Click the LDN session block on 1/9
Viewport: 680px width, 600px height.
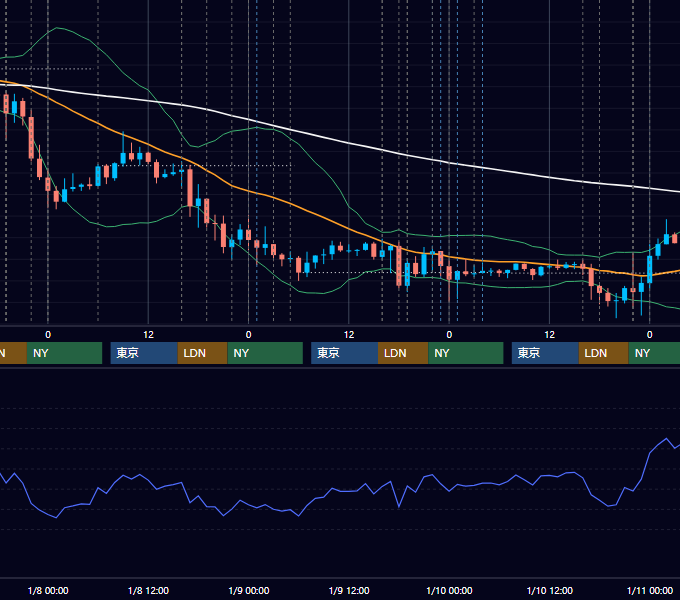point(403,353)
